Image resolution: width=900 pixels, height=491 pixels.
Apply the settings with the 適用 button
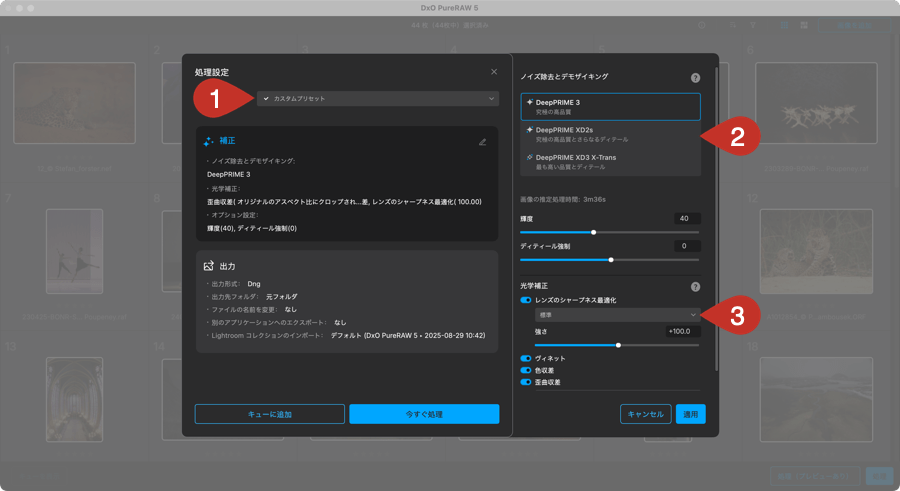(690, 414)
